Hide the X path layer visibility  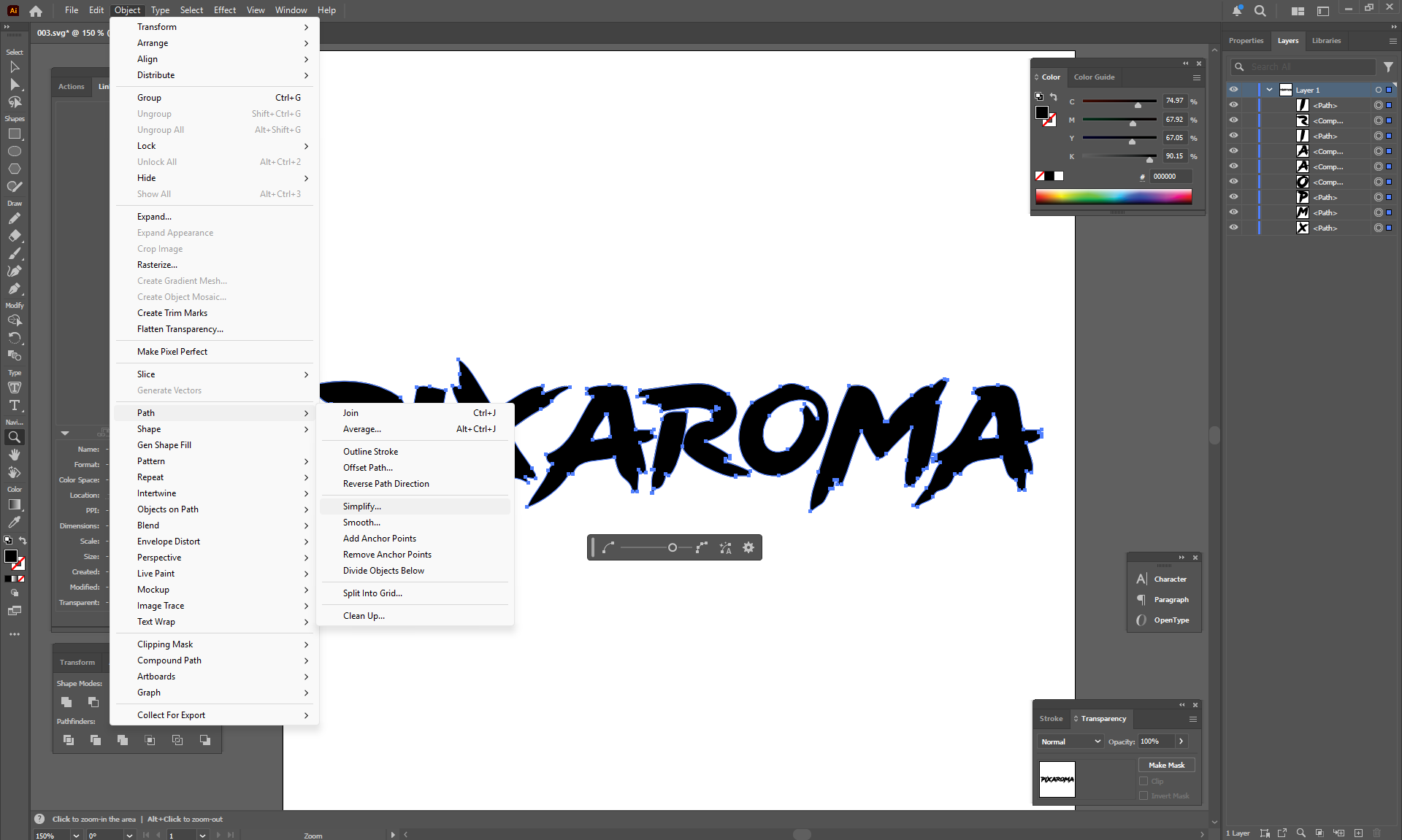coord(1233,228)
